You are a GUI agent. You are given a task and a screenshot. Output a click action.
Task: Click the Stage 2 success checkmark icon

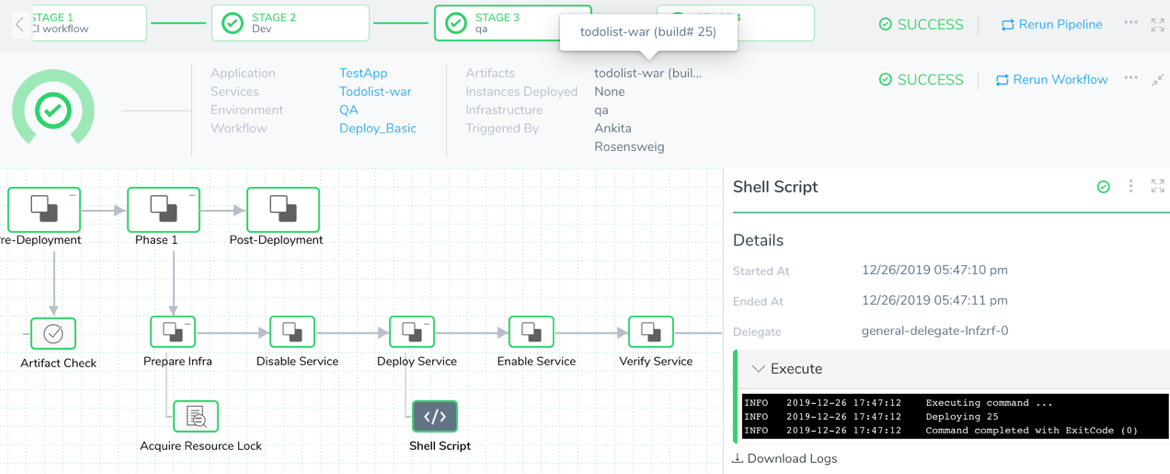click(233, 24)
